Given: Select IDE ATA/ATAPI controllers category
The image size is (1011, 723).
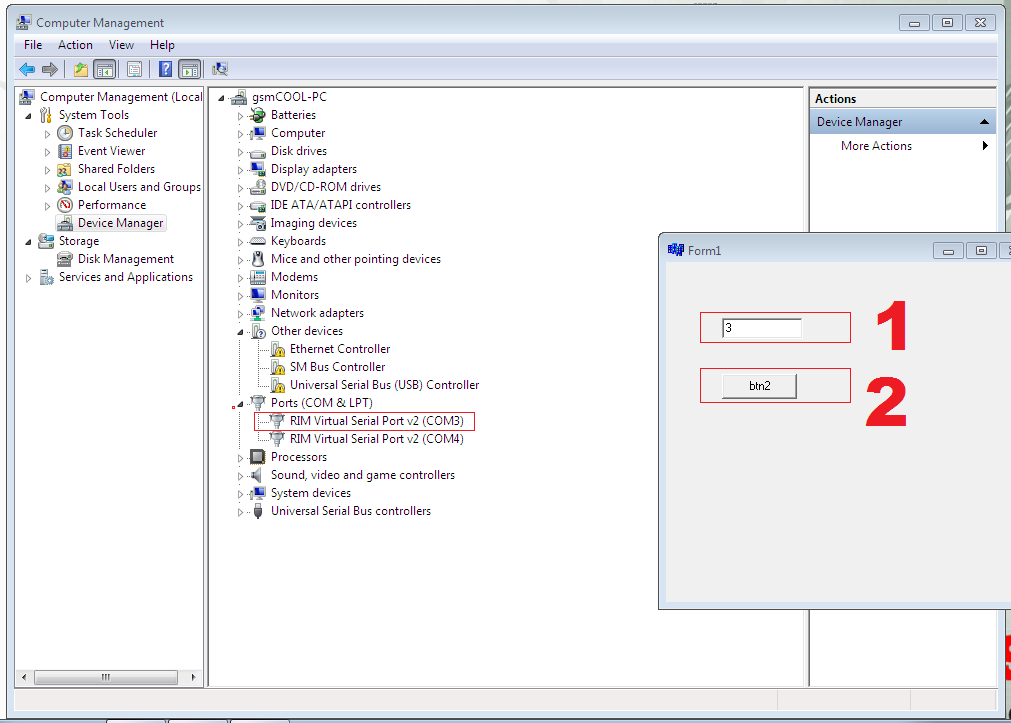Looking at the screenshot, I should (x=340, y=205).
